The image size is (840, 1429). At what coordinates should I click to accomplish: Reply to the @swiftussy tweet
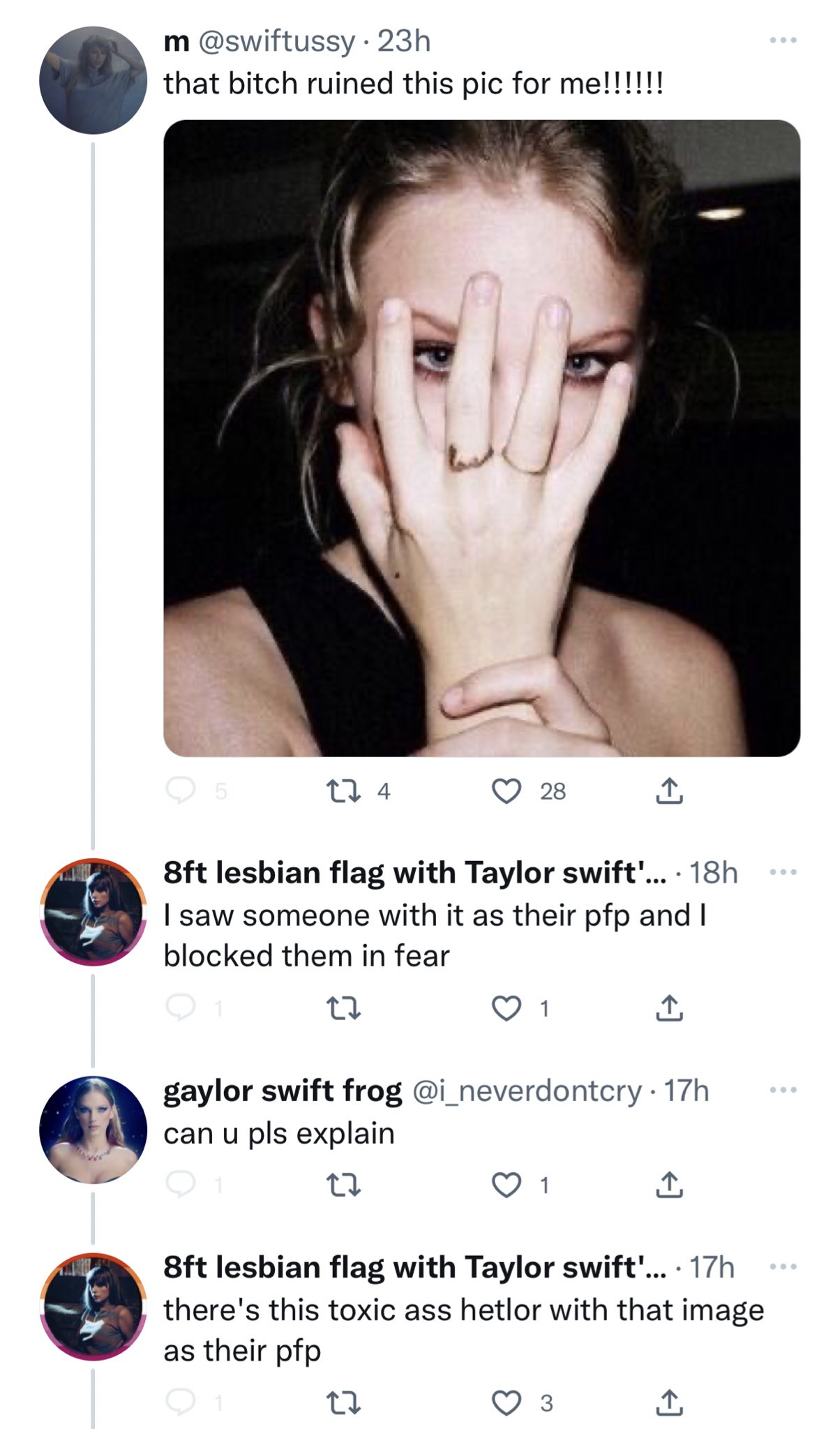pyautogui.click(x=181, y=791)
